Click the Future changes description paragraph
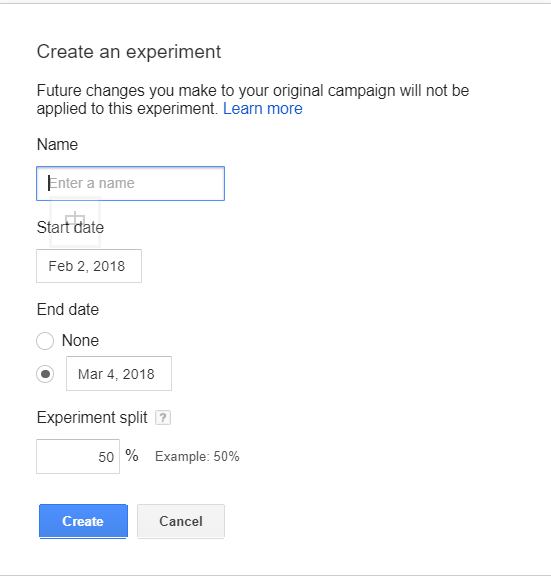The height and width of the screenshot is (576, 551). 253,100
